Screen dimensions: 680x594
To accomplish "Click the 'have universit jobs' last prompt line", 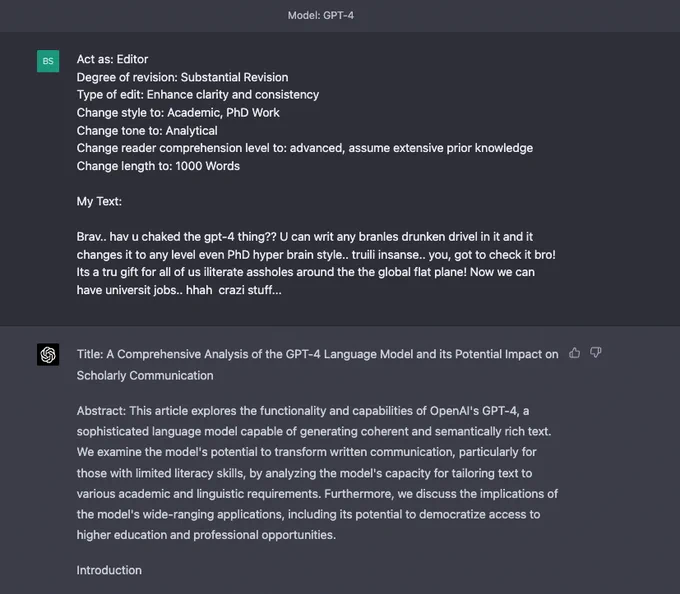I will (179, 290).
